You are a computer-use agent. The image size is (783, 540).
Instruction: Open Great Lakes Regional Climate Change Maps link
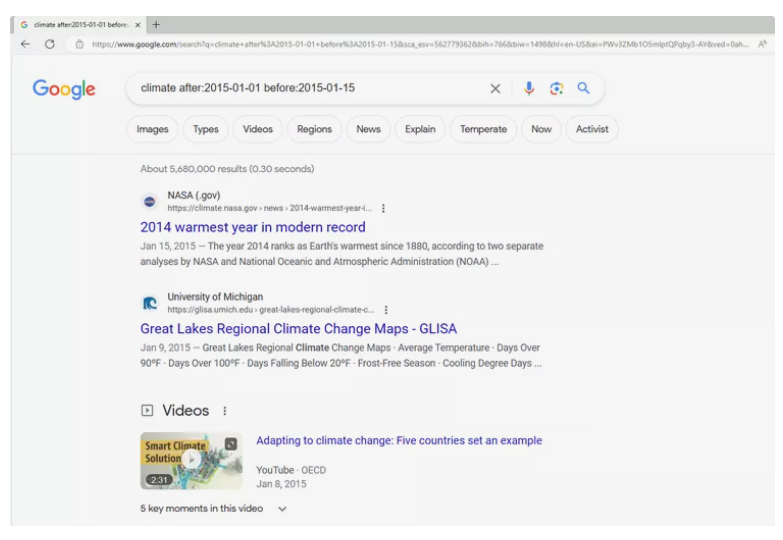point(299,329)
